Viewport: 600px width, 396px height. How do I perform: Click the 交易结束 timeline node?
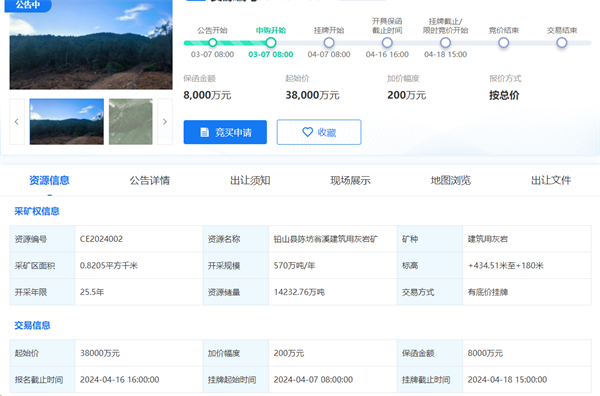[x=562, y=42]
